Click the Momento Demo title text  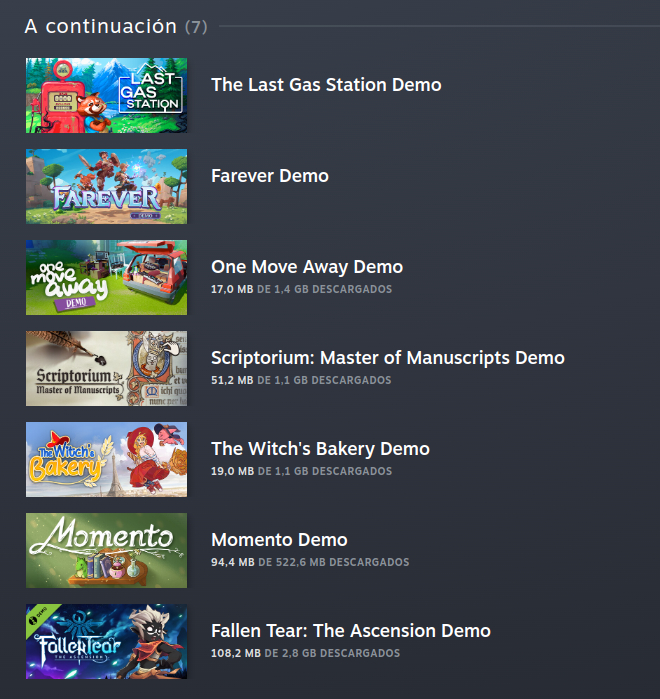pyautogui.click(x=279, y=540)
